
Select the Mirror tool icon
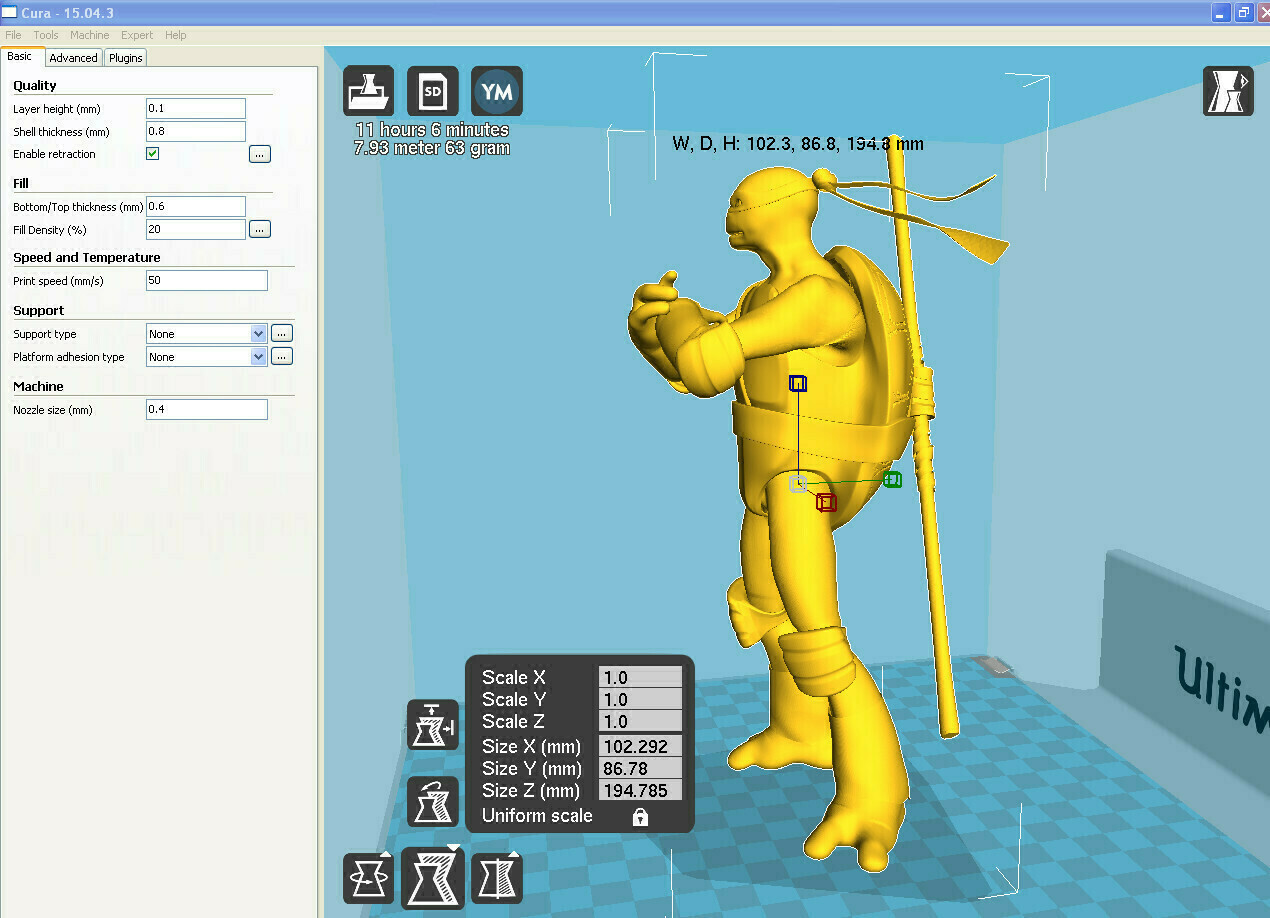(497, 878)
